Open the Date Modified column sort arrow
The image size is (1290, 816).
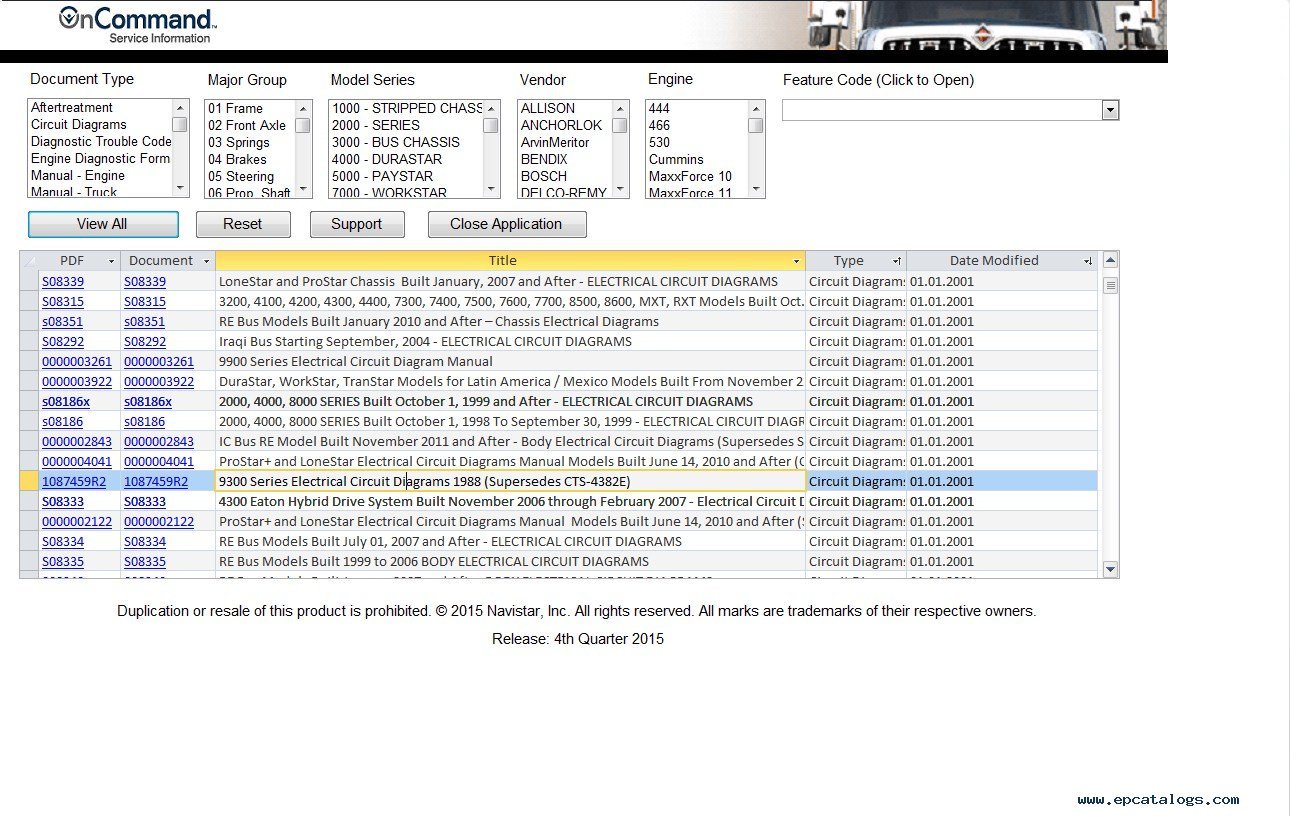[1088, 261]
